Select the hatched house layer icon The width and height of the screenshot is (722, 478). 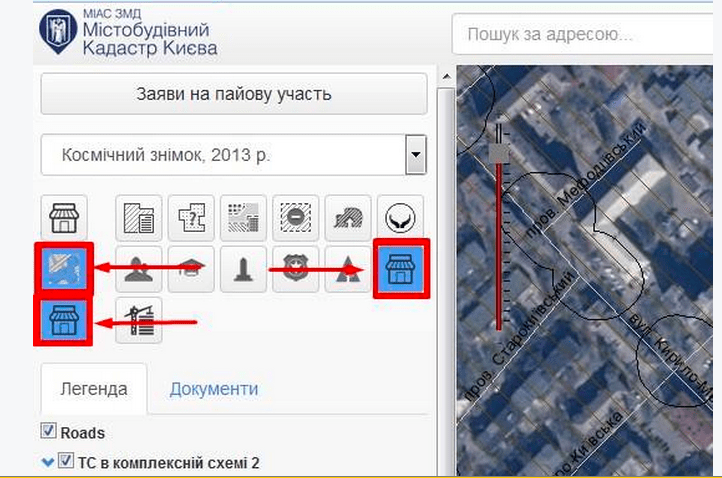pos(348,217)
